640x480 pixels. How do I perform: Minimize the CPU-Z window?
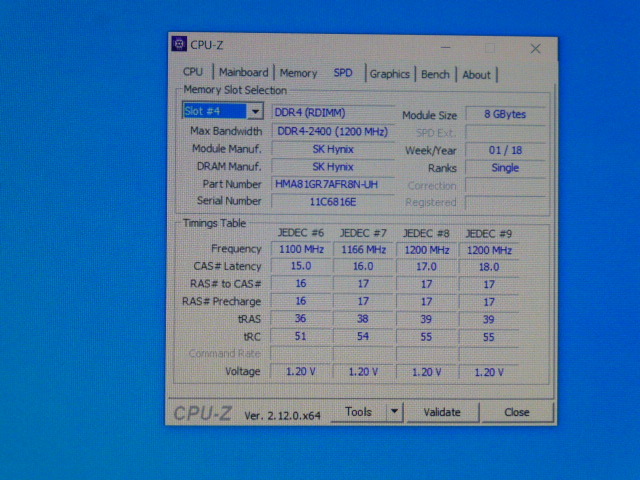pos(446,48)
